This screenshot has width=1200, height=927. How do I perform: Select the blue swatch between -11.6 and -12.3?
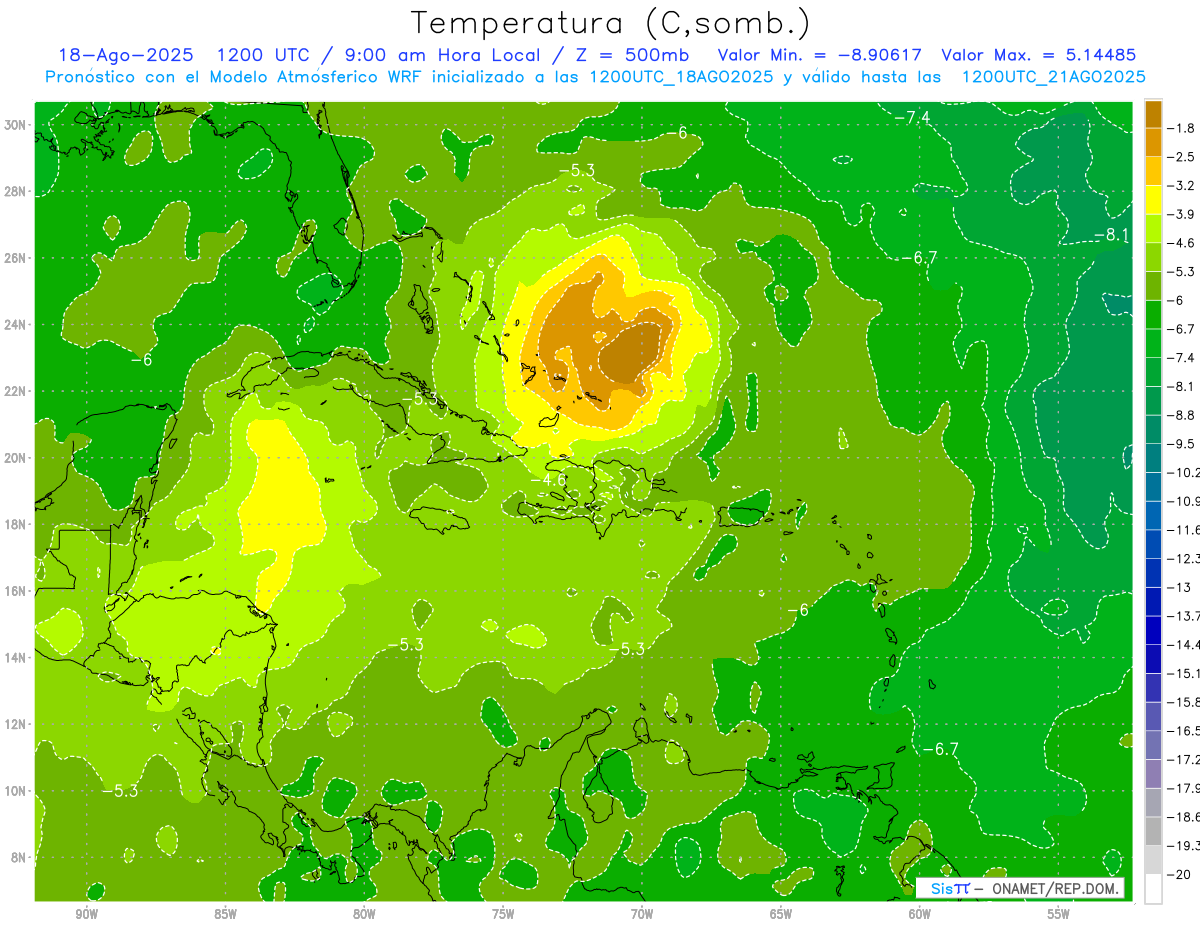click(1153, 544)
